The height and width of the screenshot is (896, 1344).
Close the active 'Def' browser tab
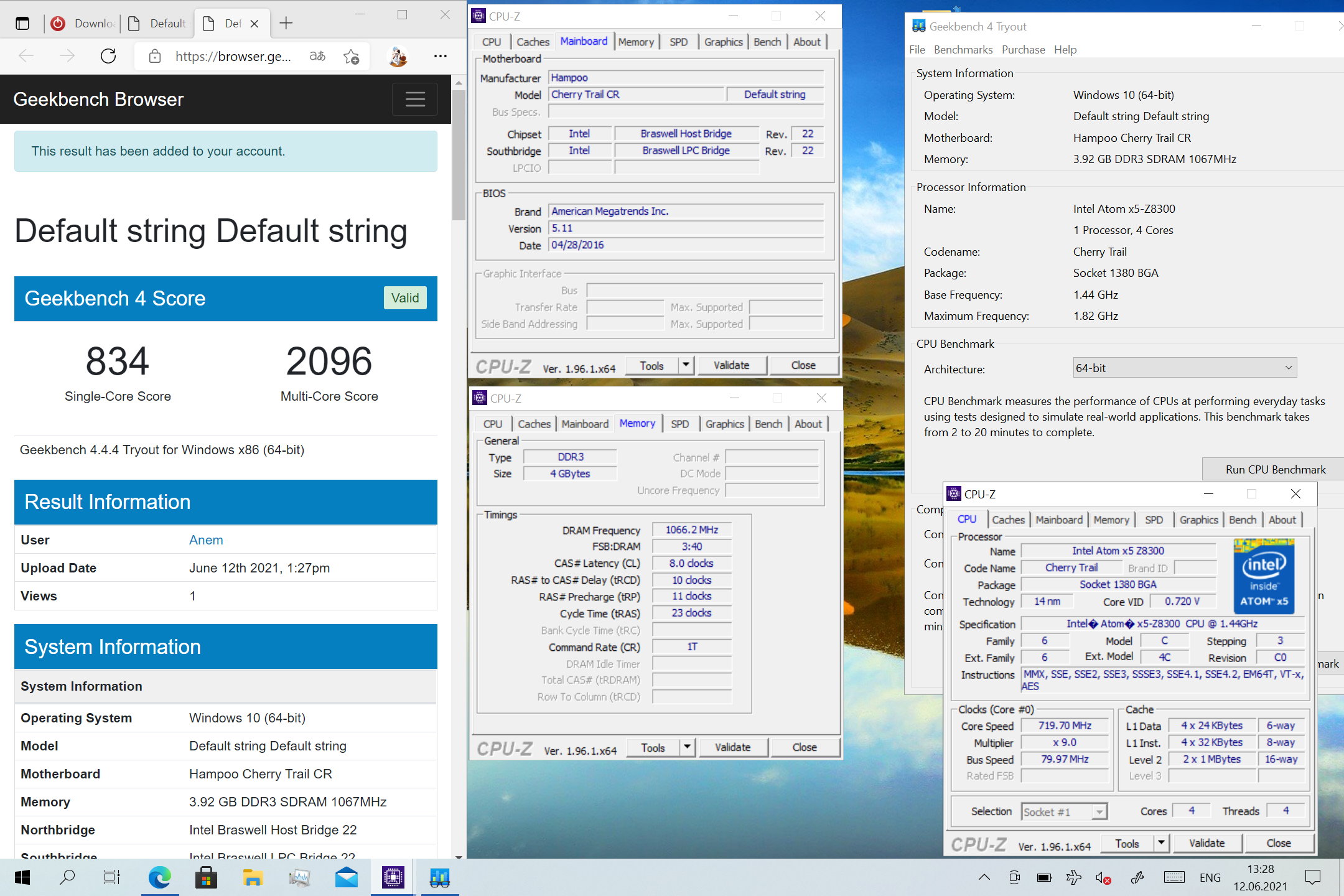[254, 24]
